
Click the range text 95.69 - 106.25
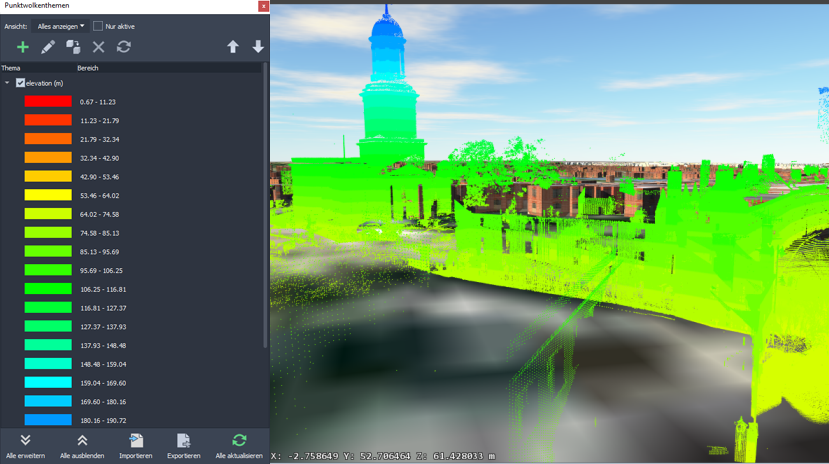[101, 271]
